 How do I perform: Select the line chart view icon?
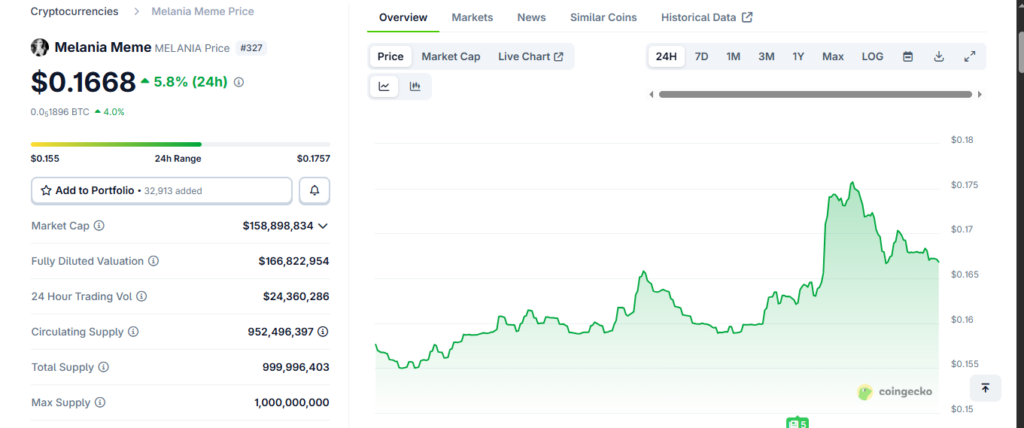coord(384,87)
